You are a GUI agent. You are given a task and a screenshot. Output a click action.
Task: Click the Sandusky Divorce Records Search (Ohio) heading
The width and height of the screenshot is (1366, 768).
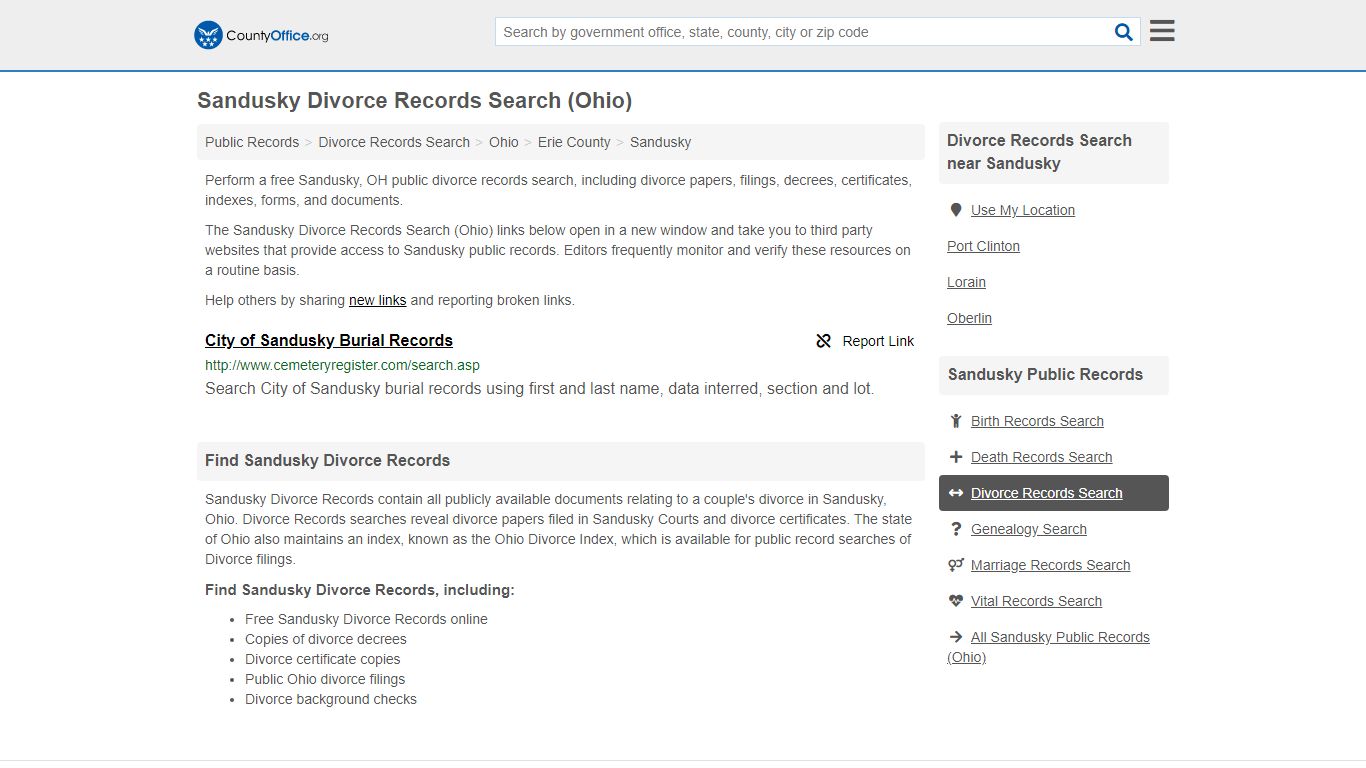click(414, 100)
